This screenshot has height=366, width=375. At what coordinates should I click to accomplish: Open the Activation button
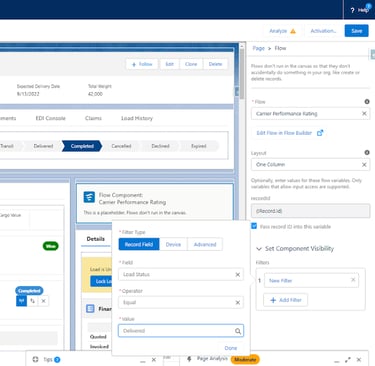point(323,31)
